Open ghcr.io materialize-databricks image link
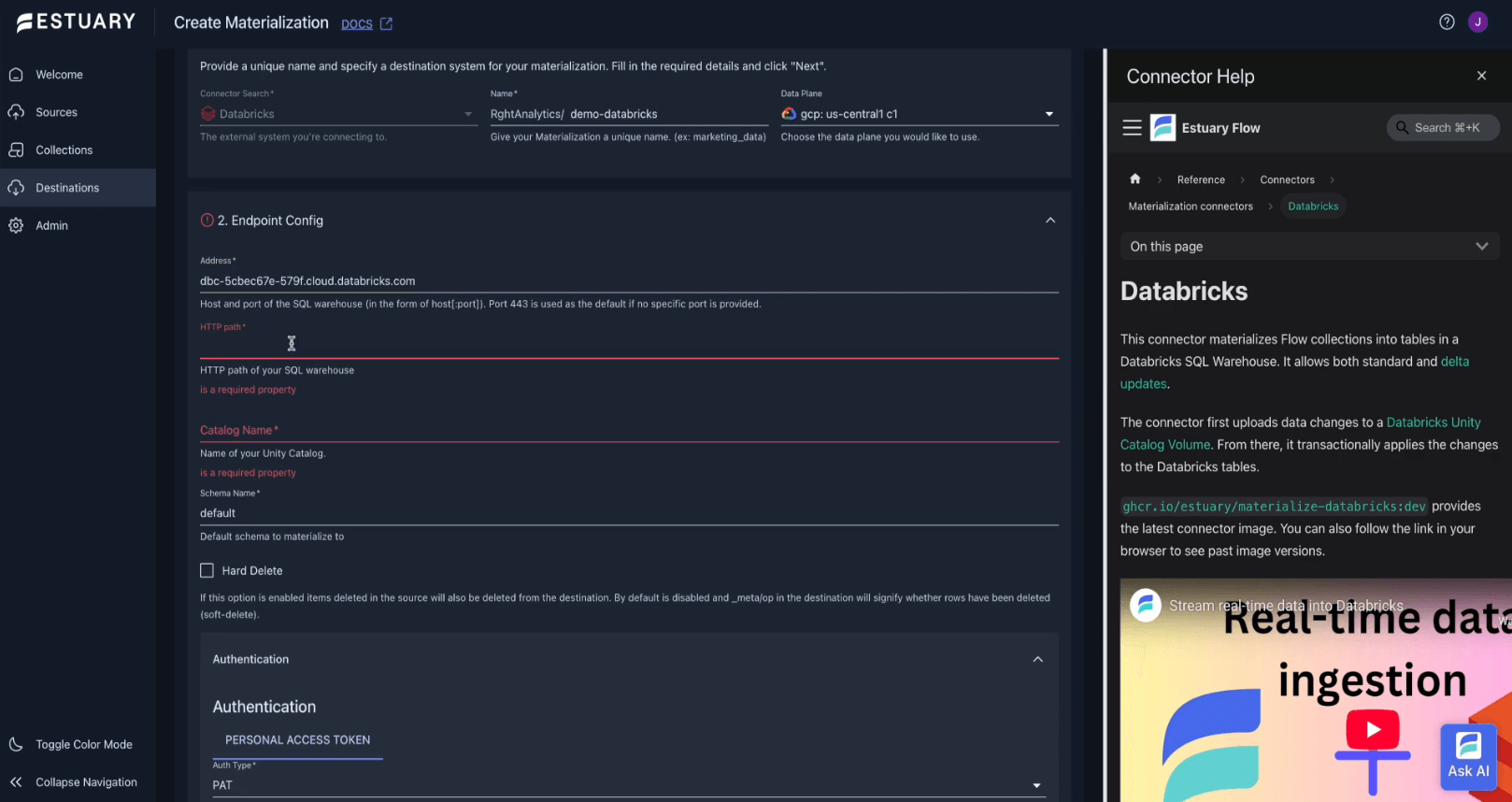 pyautogui.click(x=1275, y=507)
